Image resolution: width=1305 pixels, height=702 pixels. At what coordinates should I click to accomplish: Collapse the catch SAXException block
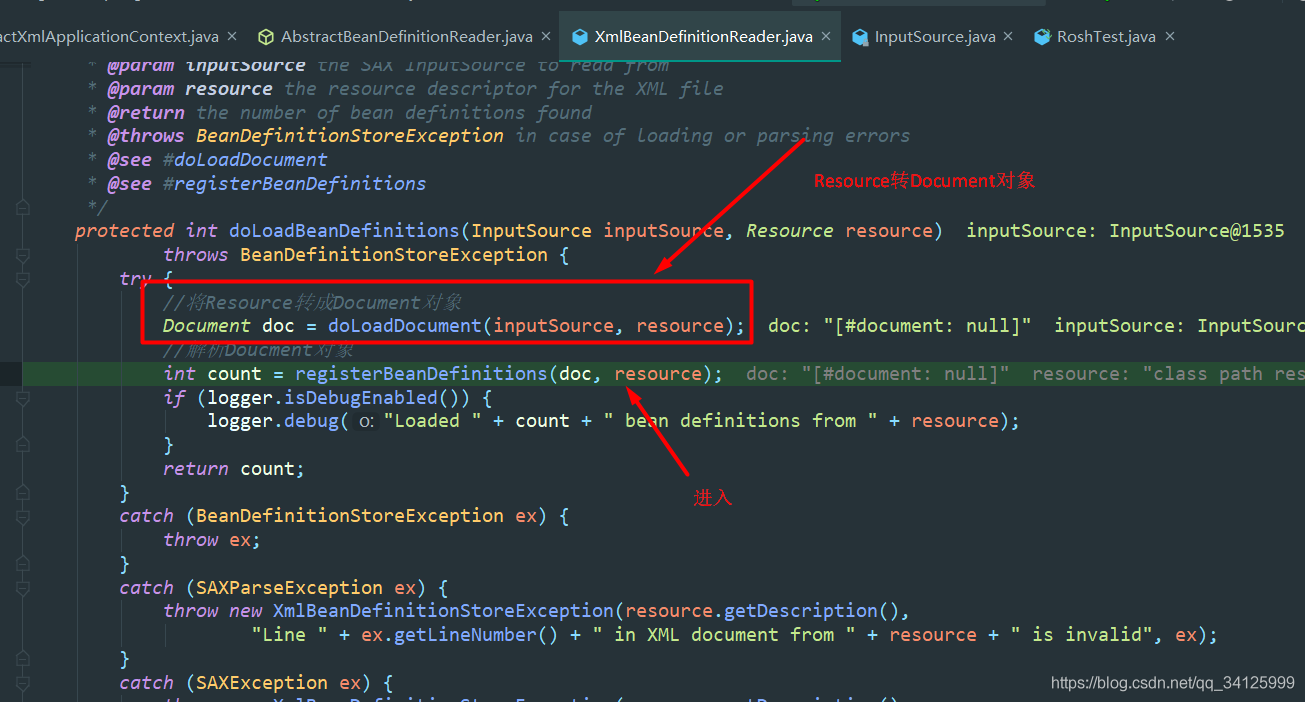[x=23, y=683]
